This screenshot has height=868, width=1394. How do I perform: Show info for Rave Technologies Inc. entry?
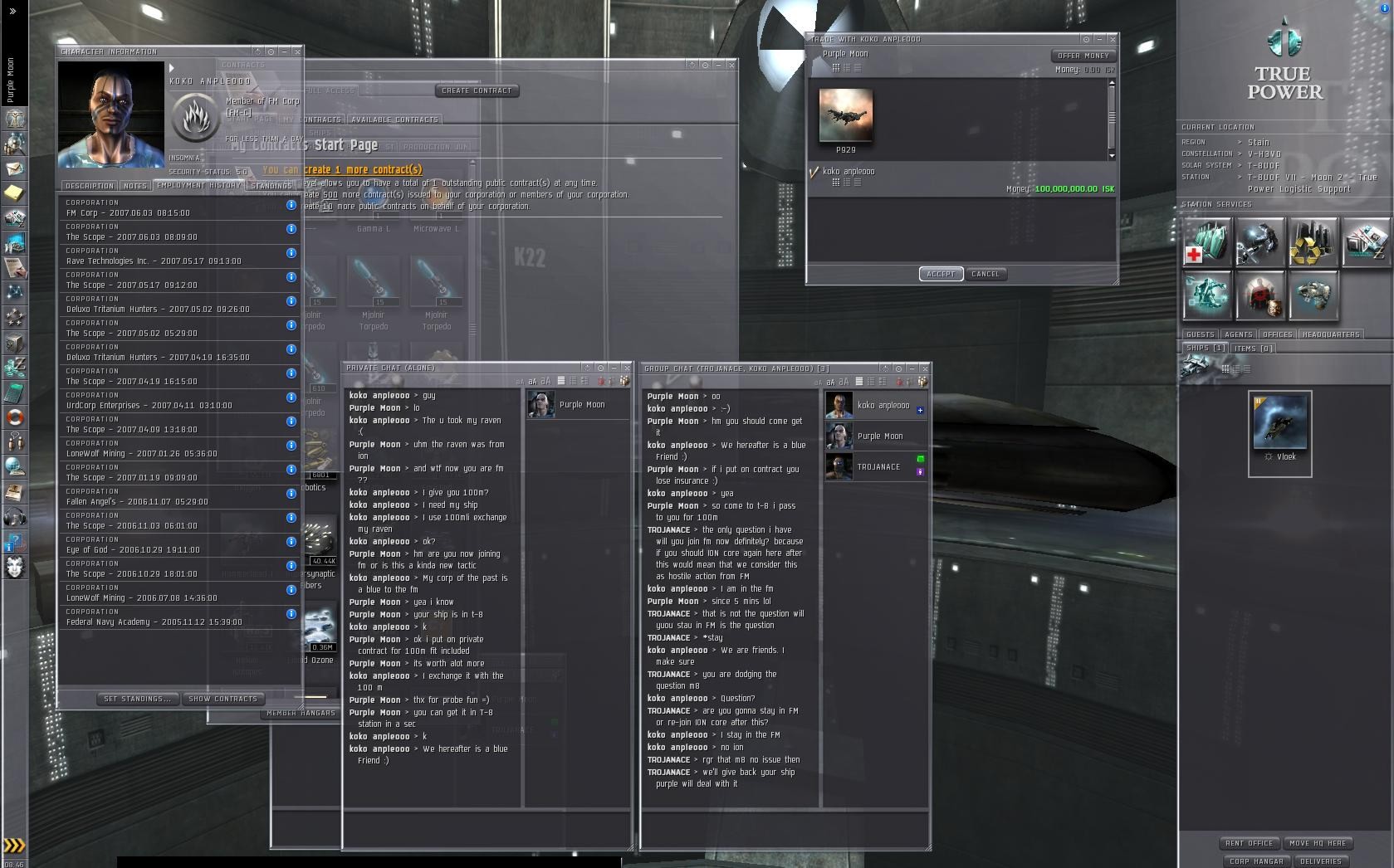click(291, 253)
